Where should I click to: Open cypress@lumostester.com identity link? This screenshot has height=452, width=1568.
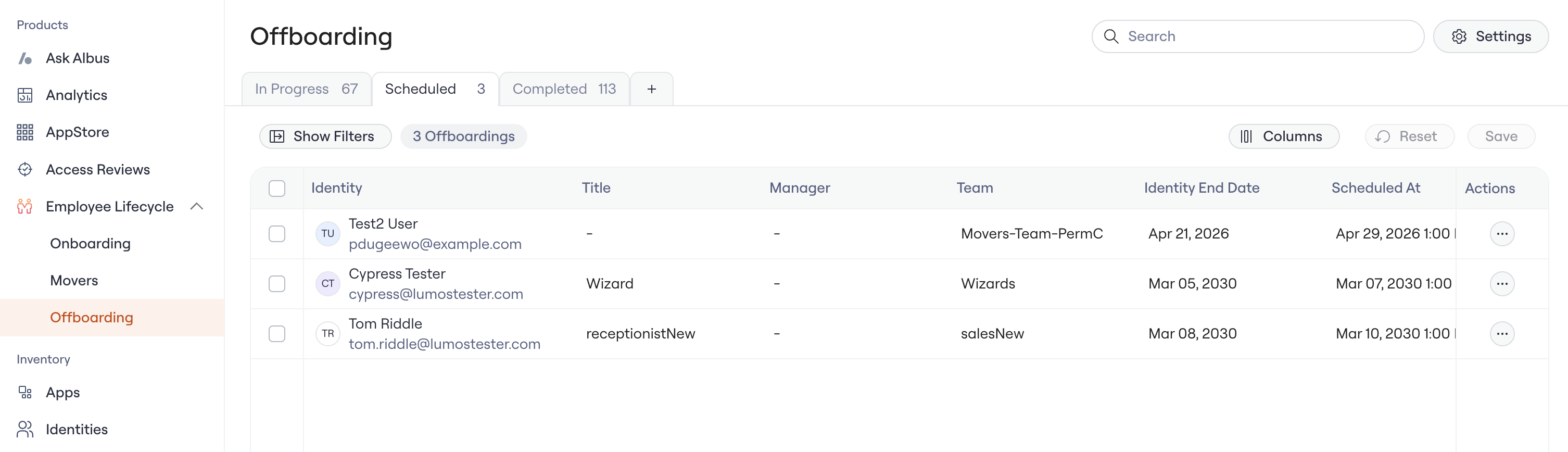[x=436, y=294]
